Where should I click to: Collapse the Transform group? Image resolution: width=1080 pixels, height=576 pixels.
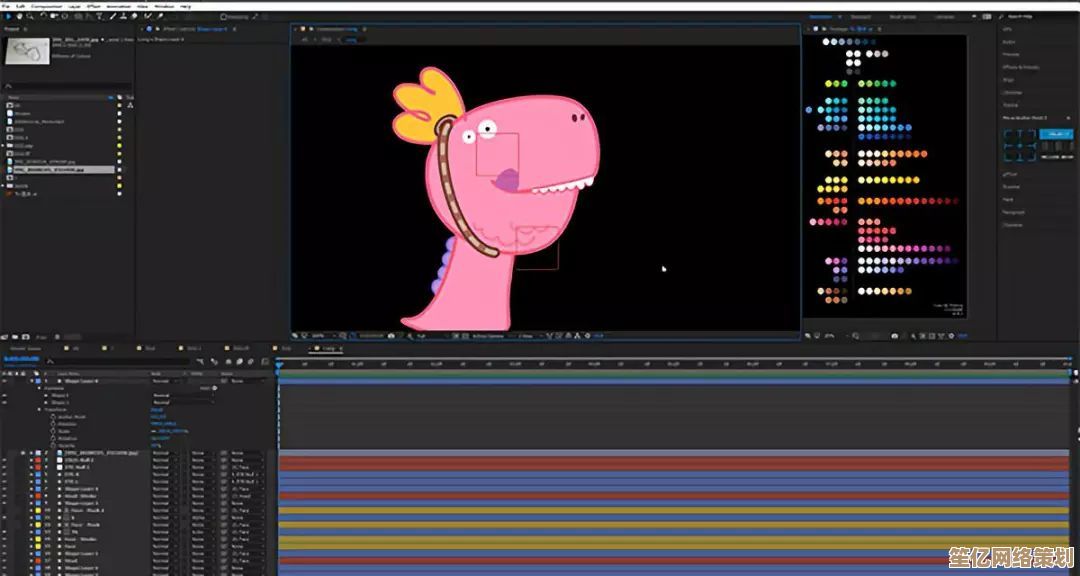click(39, 409)
